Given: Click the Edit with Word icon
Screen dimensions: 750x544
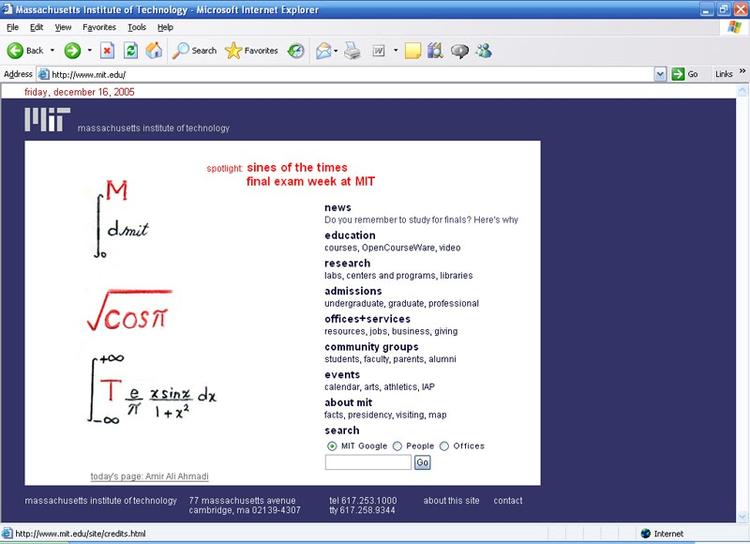Looking at the screenshot, I should tap(379, 51).
